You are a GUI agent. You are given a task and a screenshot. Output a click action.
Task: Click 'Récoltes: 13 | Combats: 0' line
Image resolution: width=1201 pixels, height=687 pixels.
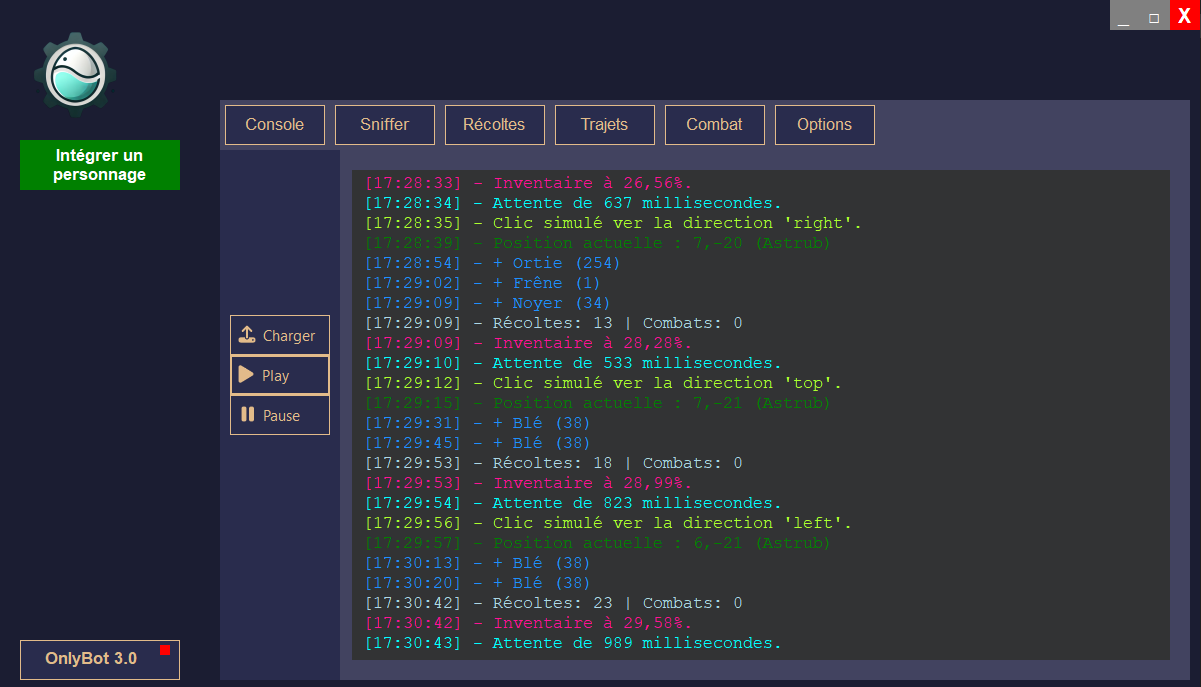[x=553, y=323]
